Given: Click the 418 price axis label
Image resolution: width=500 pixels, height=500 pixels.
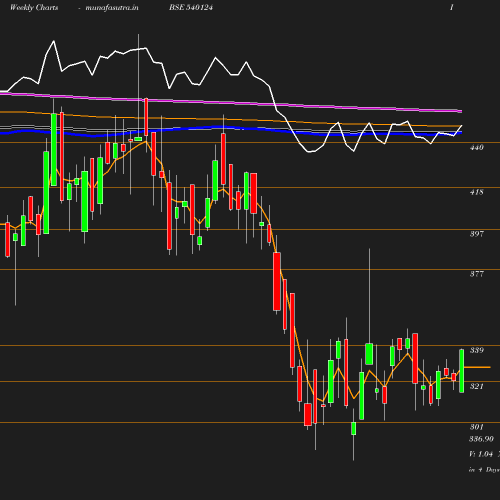Looking at the screenshot, I should [476, 192].
